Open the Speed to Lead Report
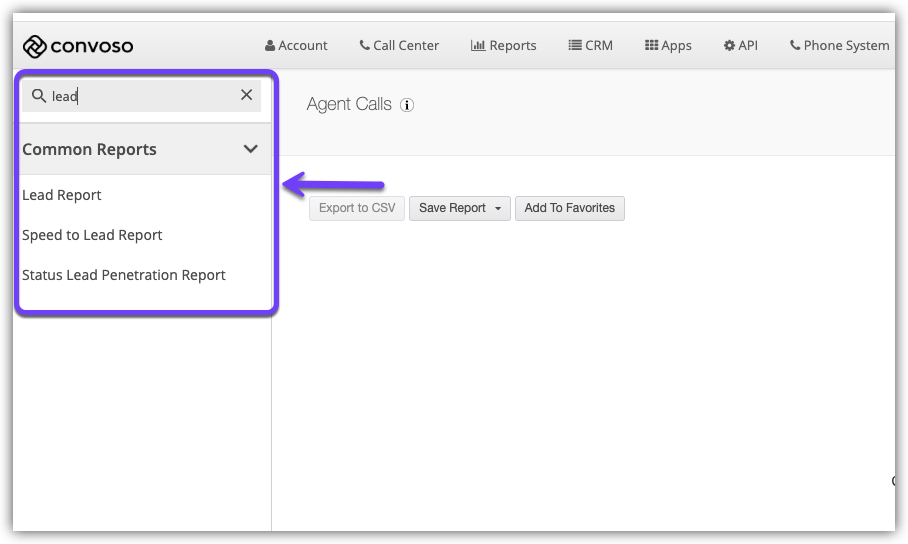The image size is (908, 544). [x=92, y=235]
